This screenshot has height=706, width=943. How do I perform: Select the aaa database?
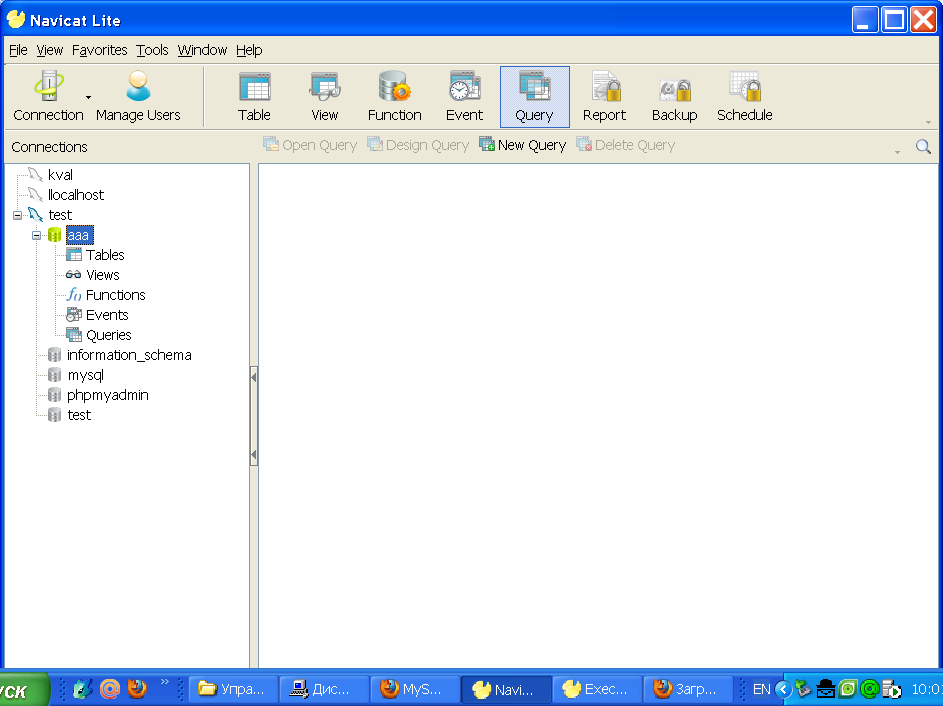(79, 235)
